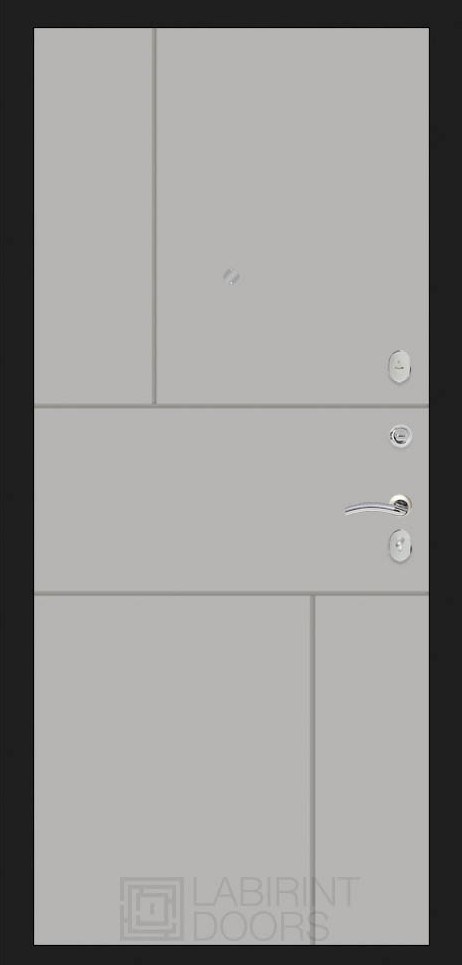Click the door peephole
The height and width of the screenshot is (965, 462).
pyautogui.click(x=231, y=276)
